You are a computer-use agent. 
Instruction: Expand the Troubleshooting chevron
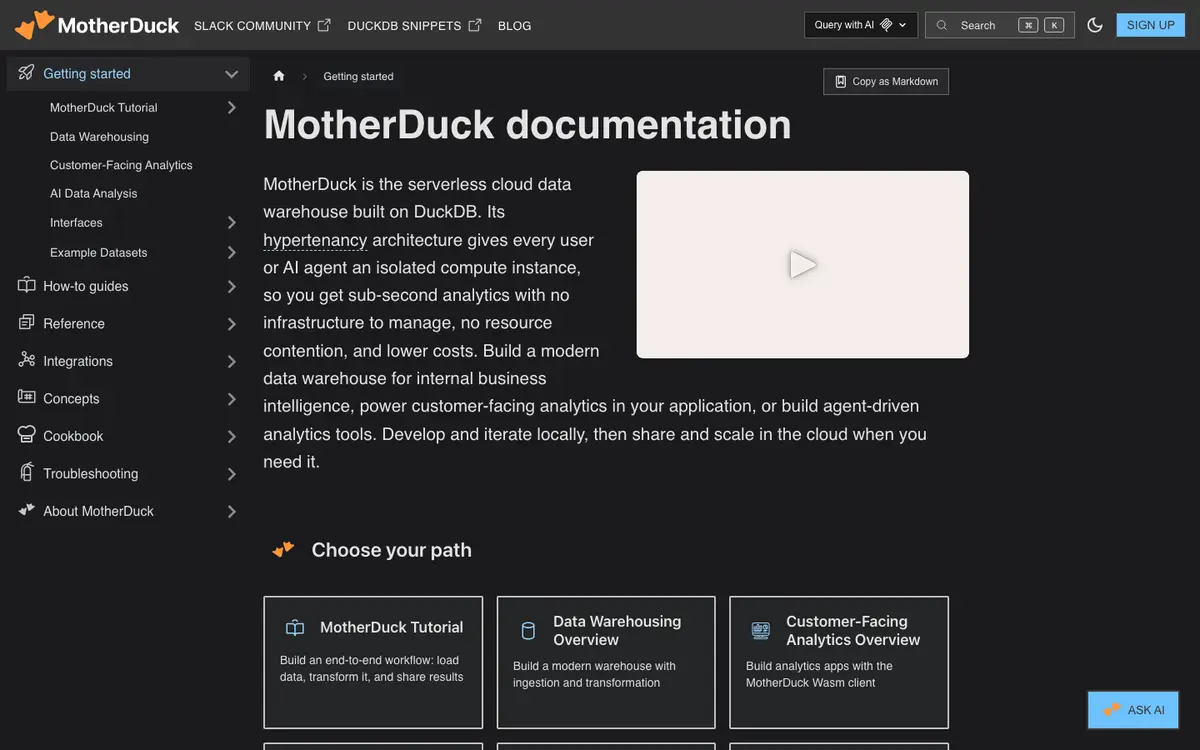coord(231,474)
